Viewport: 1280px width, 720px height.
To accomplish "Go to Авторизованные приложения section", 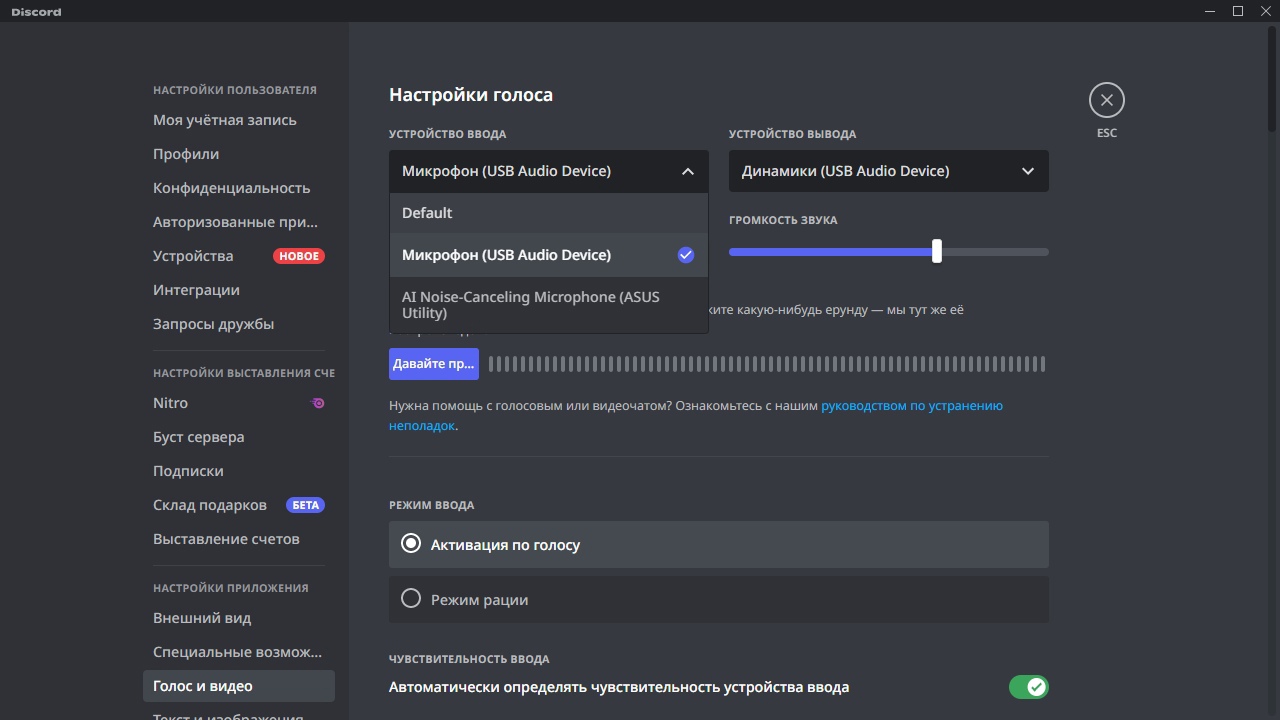I will 239,222.
